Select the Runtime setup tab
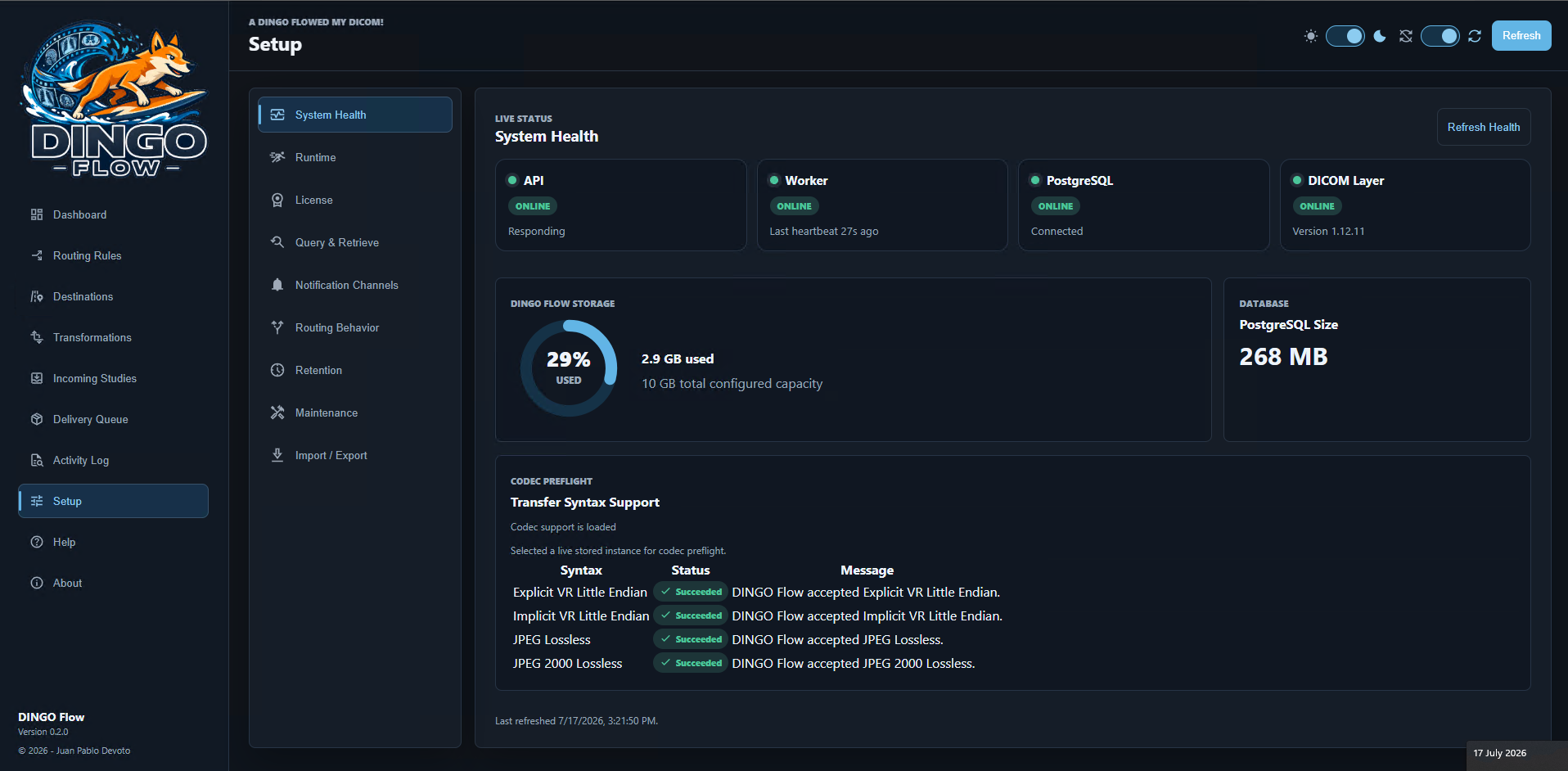The width and height of the screenshot is (1568, 771). [x=355, y=157]
